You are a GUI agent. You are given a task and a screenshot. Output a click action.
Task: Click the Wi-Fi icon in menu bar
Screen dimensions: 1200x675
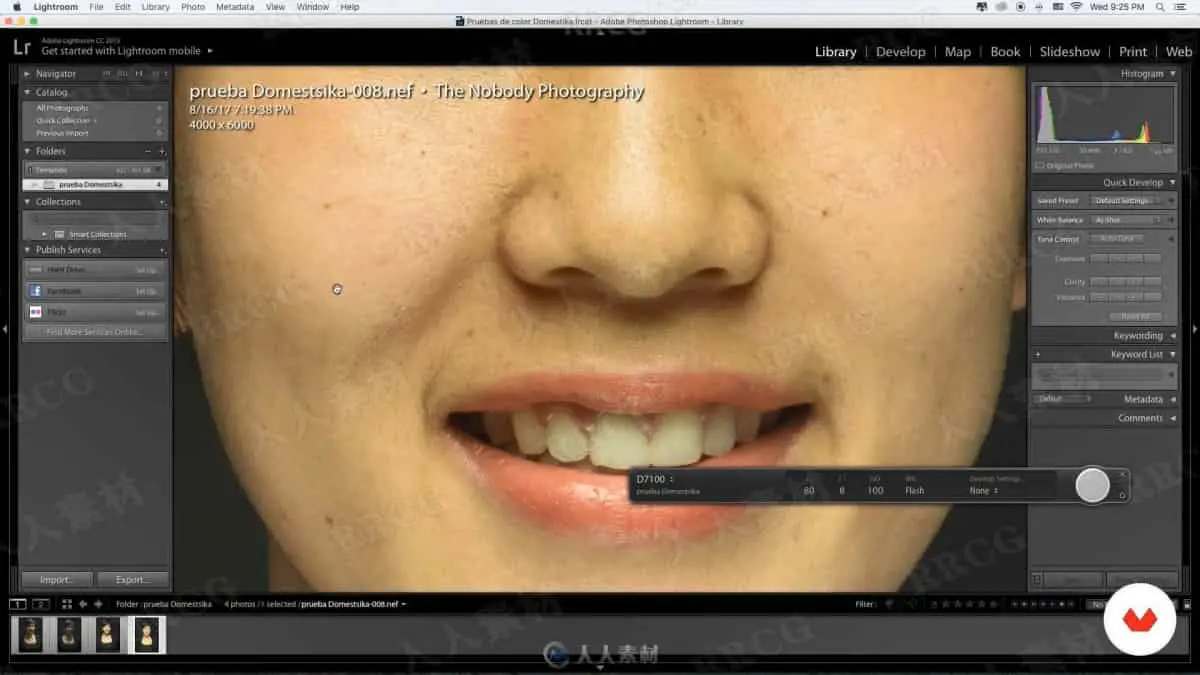coord(1076,7)
